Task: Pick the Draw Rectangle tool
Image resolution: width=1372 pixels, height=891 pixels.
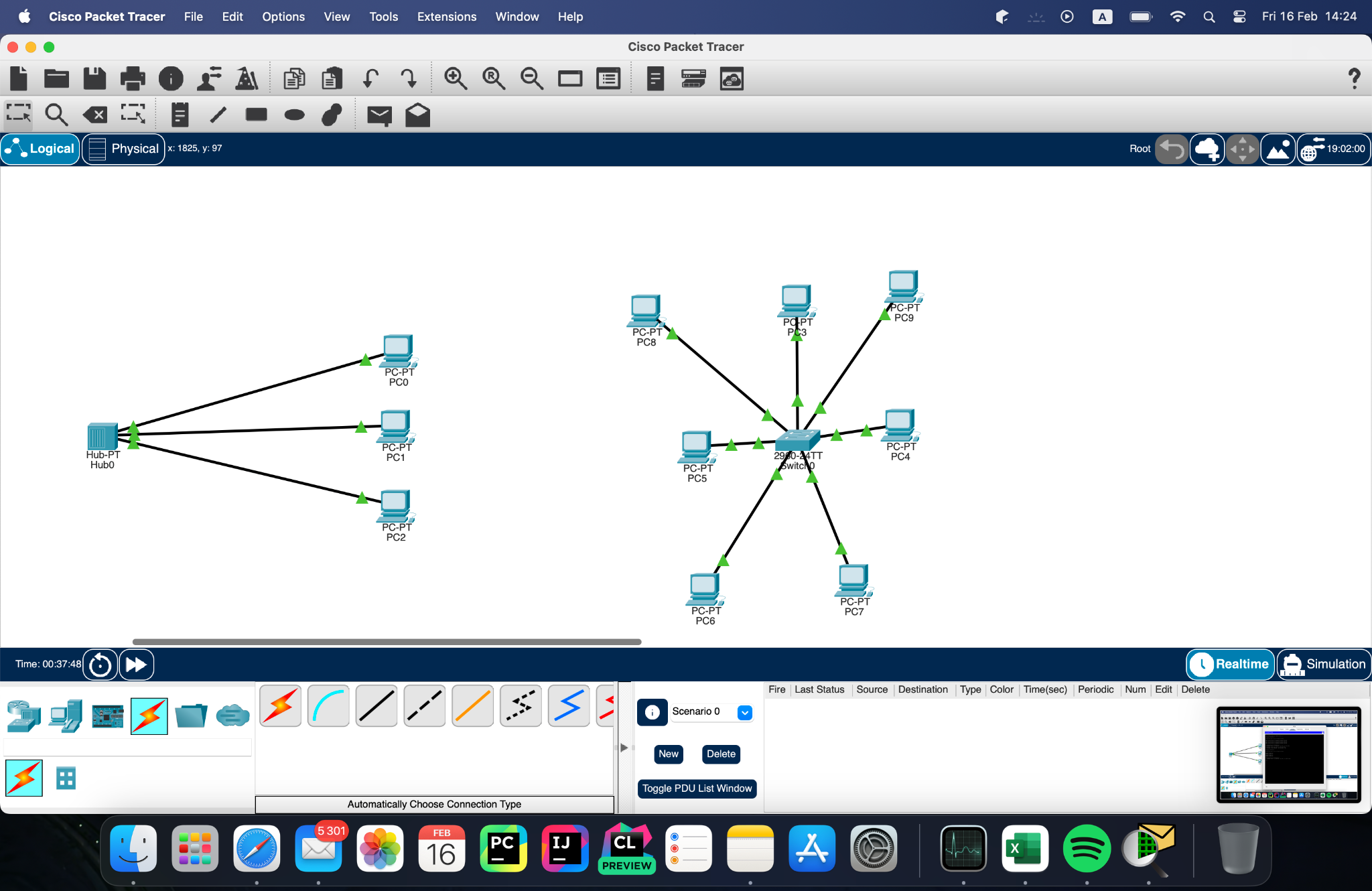Action: click(x=256, y=115)
